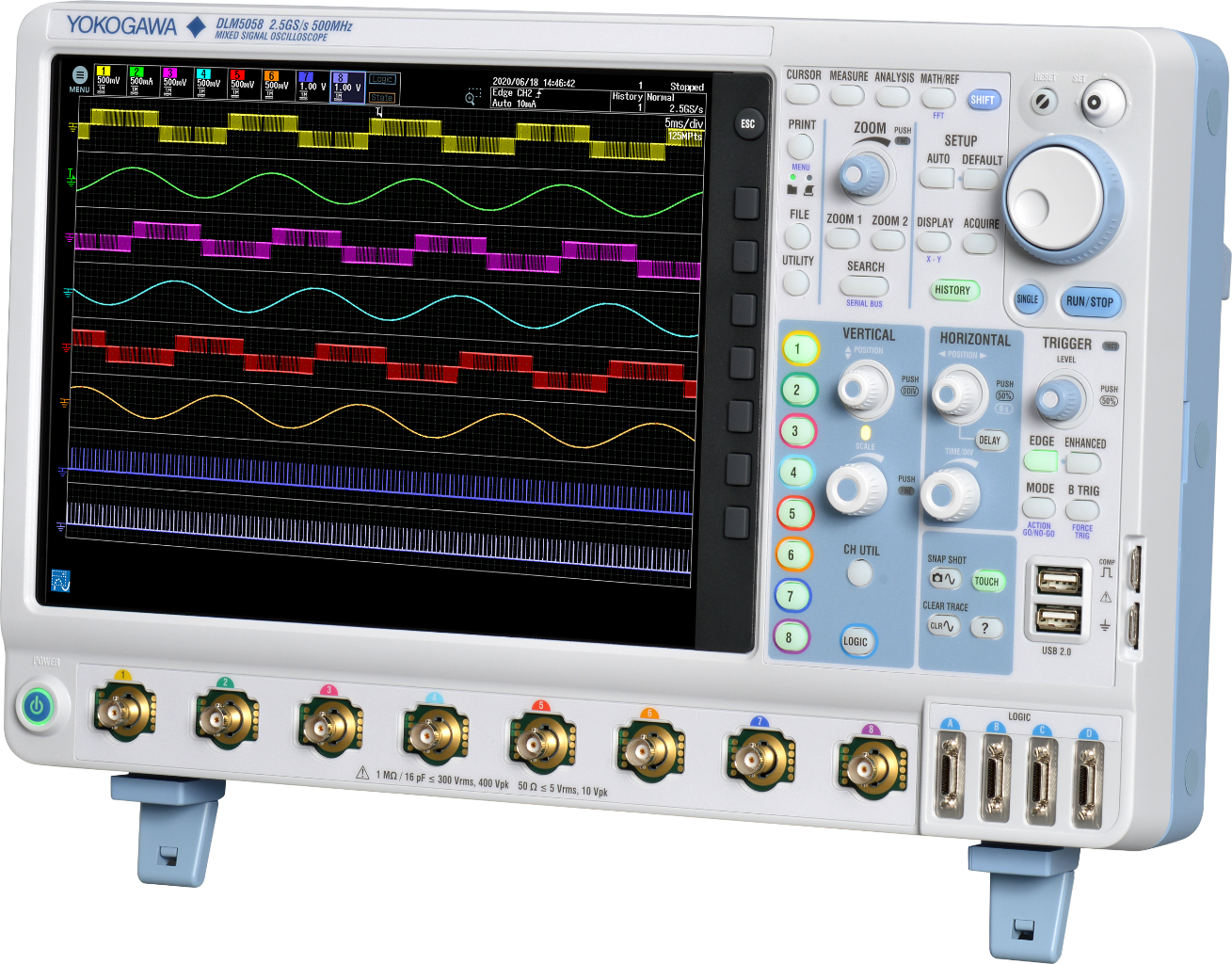The image size is (1232, 964).
Task: Toggle acquisition with the RUN/STOP button
Action: 1090,301
